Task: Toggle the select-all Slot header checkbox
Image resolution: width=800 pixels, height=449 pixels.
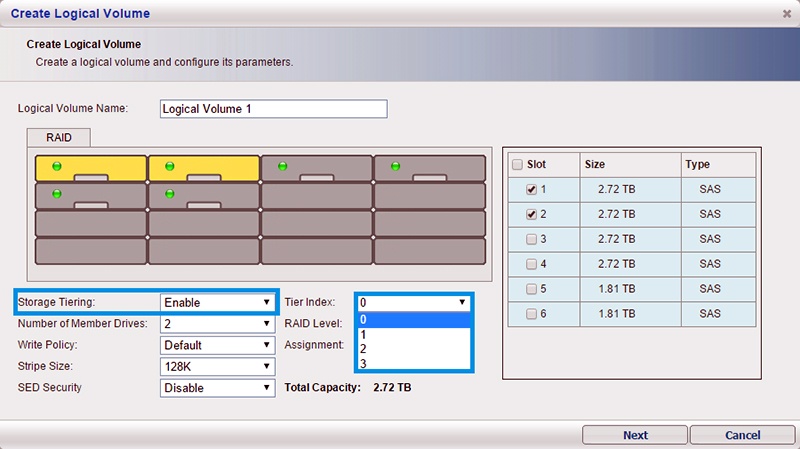Action: (517, 164)
